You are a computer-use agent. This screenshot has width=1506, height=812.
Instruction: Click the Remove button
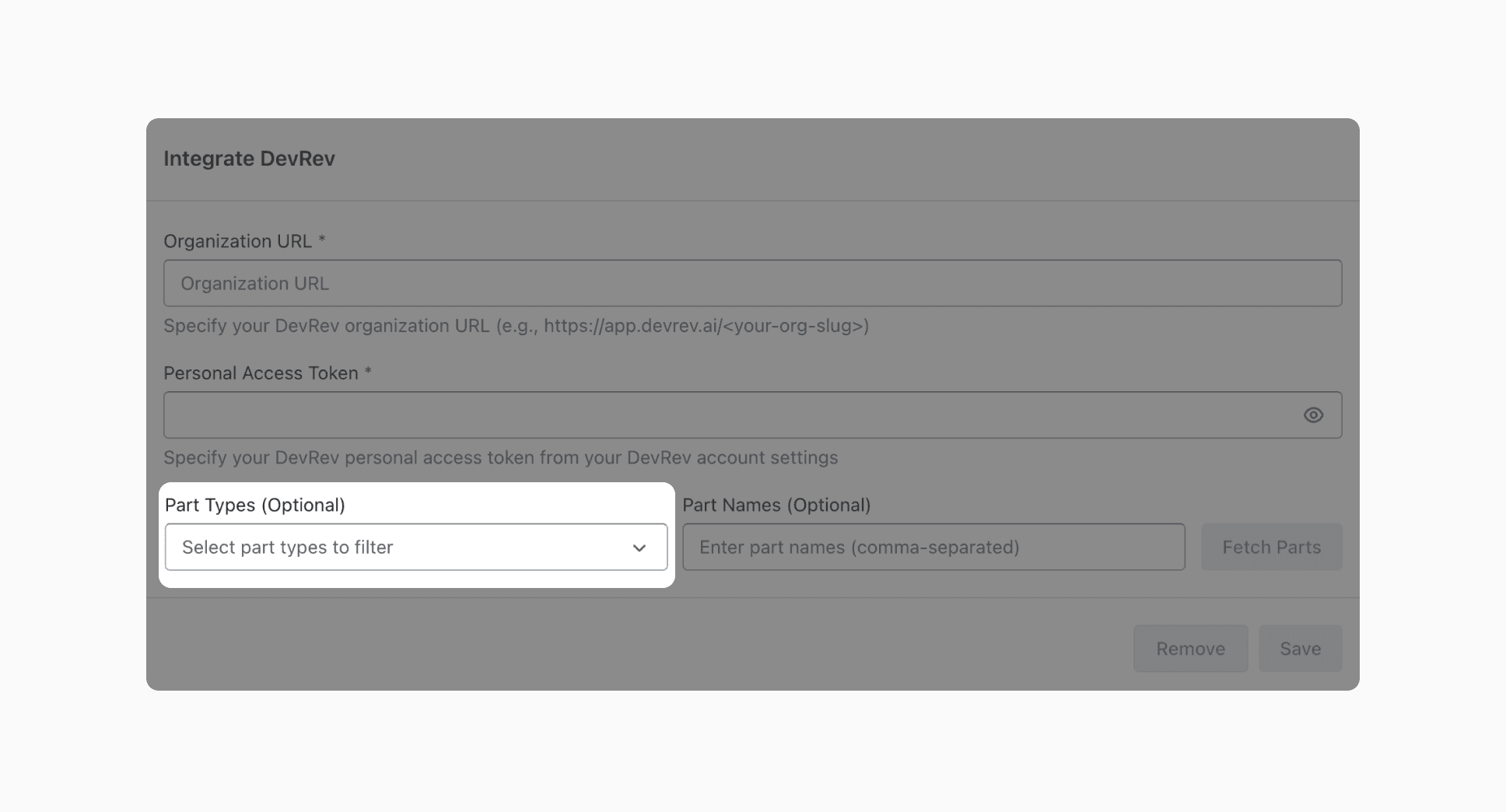(x=1190, y=649)
